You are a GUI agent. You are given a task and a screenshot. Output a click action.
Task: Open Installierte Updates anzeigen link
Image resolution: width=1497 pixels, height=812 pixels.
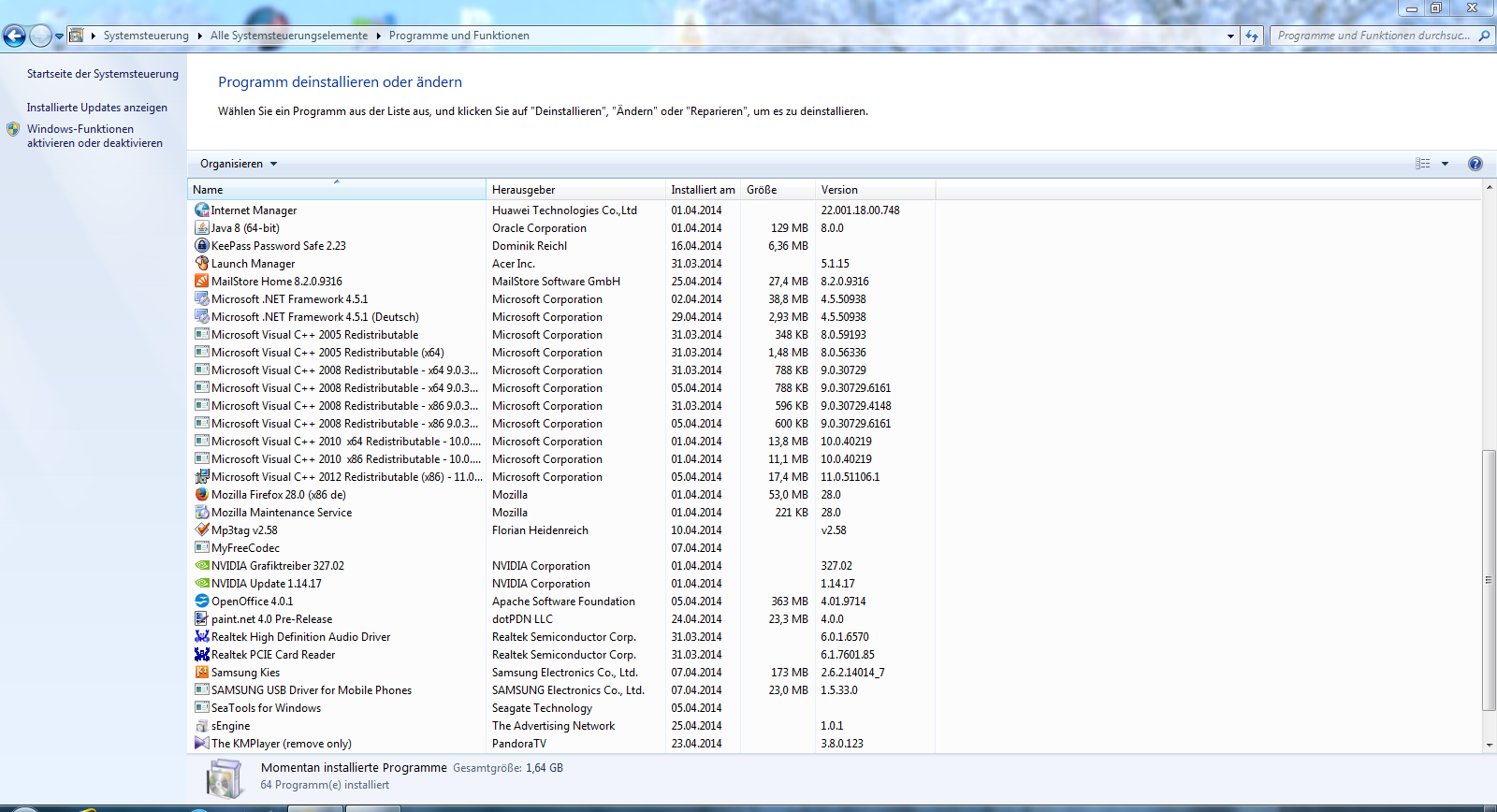click(x=97, y=108)
